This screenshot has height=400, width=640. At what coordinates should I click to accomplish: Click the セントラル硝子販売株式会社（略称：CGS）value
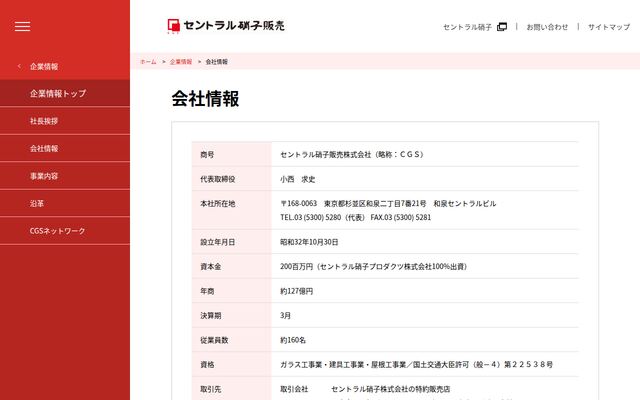coord(353,154)
